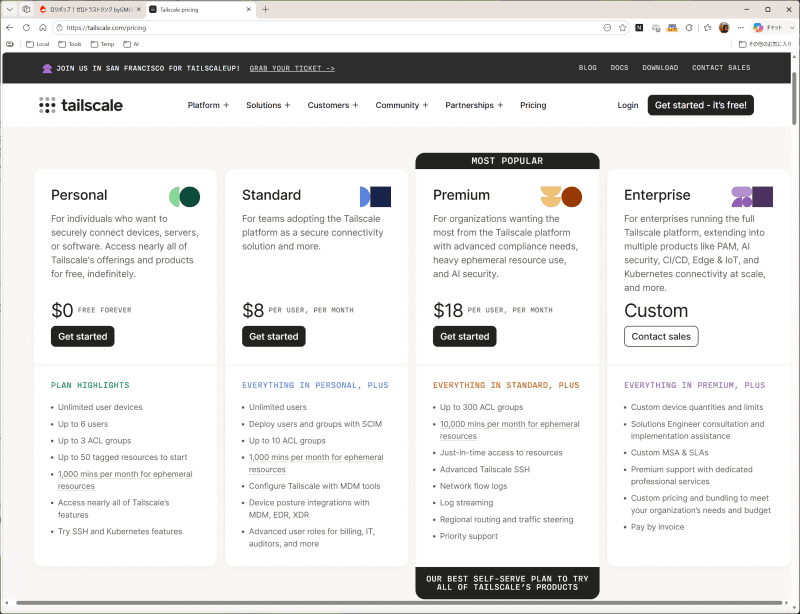This screenshot has height=614, width=800.
Task: Click Get started under Premium plan
Action: 464,336
